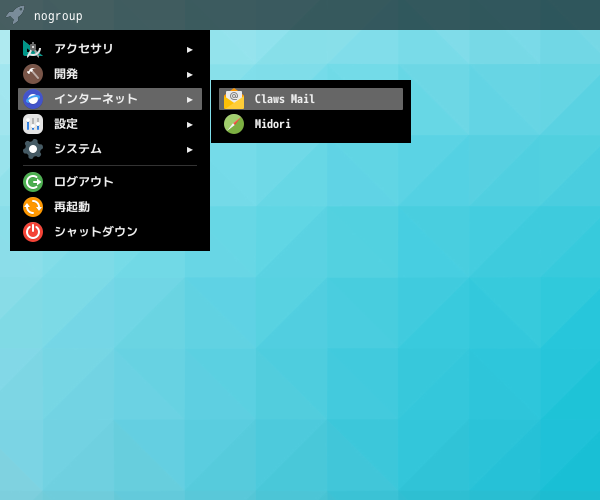Screen dimensions: 600x500
Task: Open the アクセサリ menu entry
Action: click(x=110, y=49)
